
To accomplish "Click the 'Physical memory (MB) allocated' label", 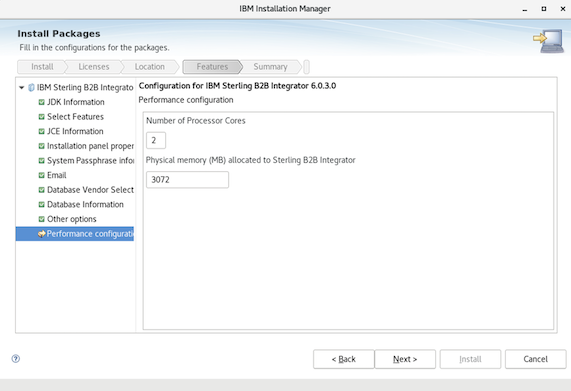I will coord(251,160).
